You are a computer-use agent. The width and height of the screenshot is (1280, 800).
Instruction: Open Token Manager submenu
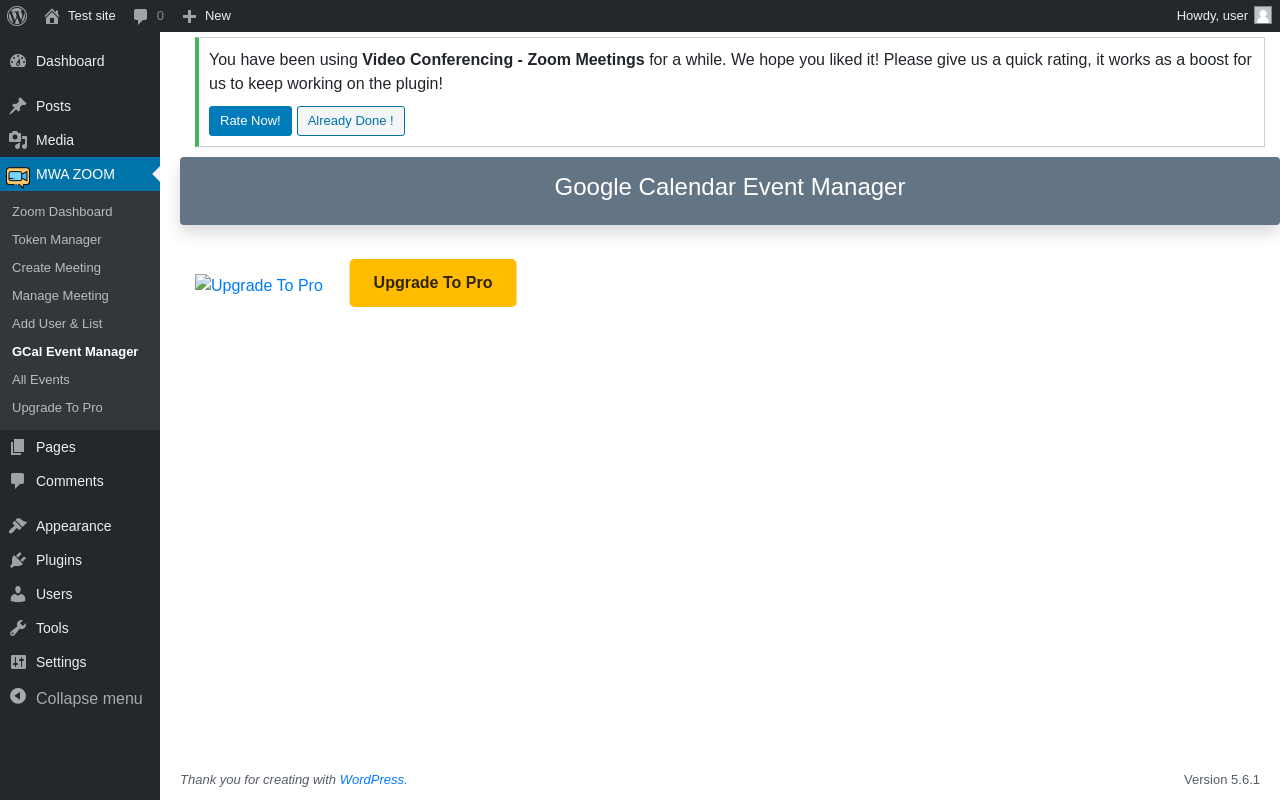[x=57, y=240]
